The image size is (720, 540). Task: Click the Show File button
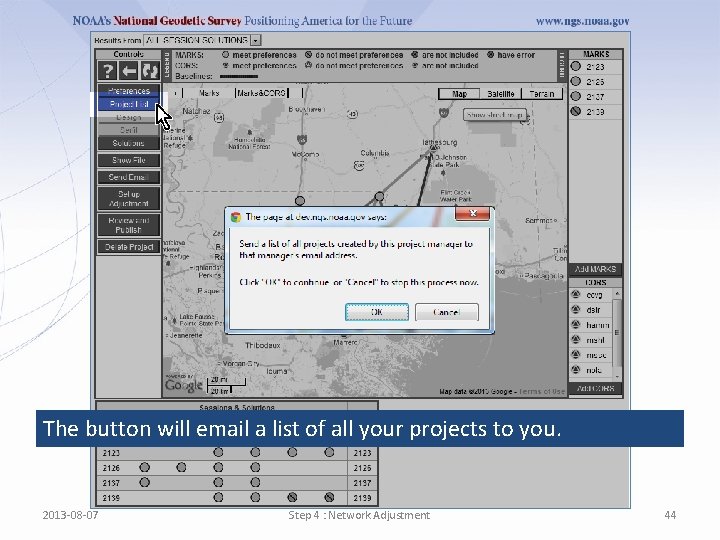coord(129,160)
